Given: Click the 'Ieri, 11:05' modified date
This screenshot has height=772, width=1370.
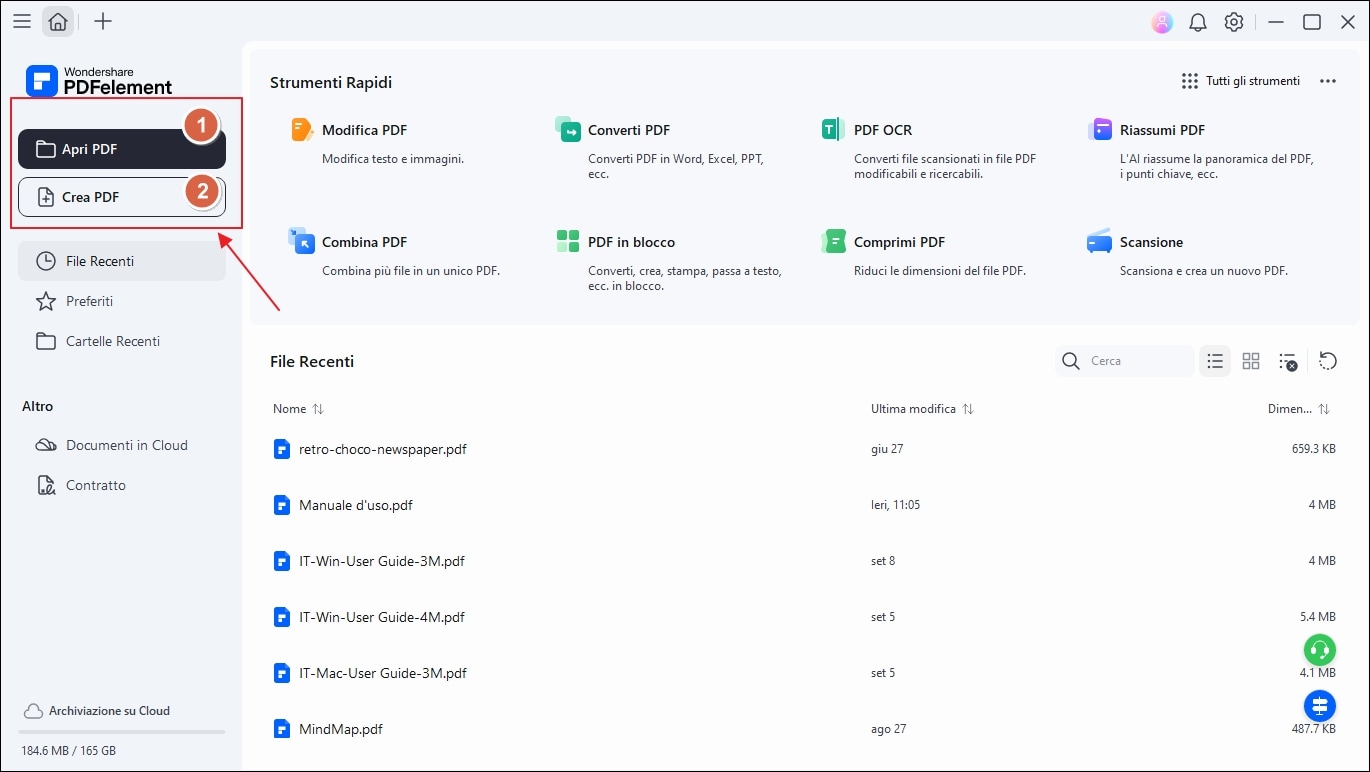Looking at the screenshot, I should 895,505.
